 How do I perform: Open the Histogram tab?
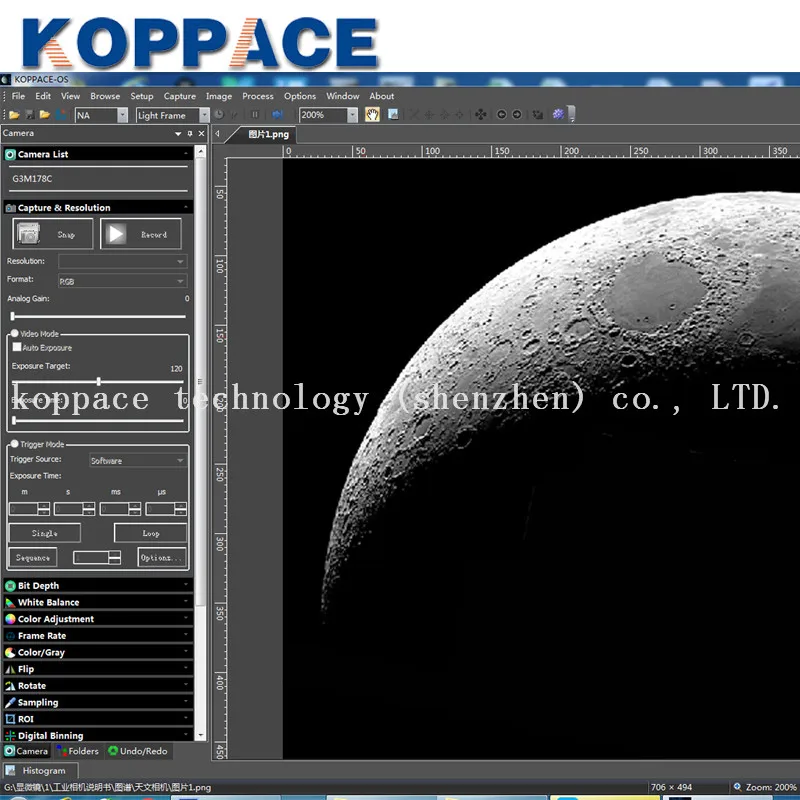[40, 770]
